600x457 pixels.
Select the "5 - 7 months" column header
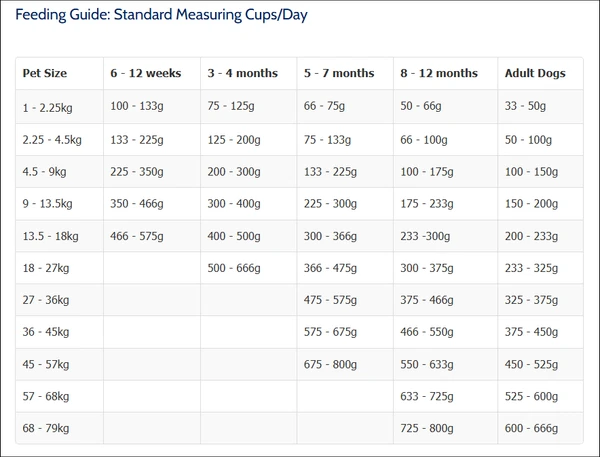[338, 73]
